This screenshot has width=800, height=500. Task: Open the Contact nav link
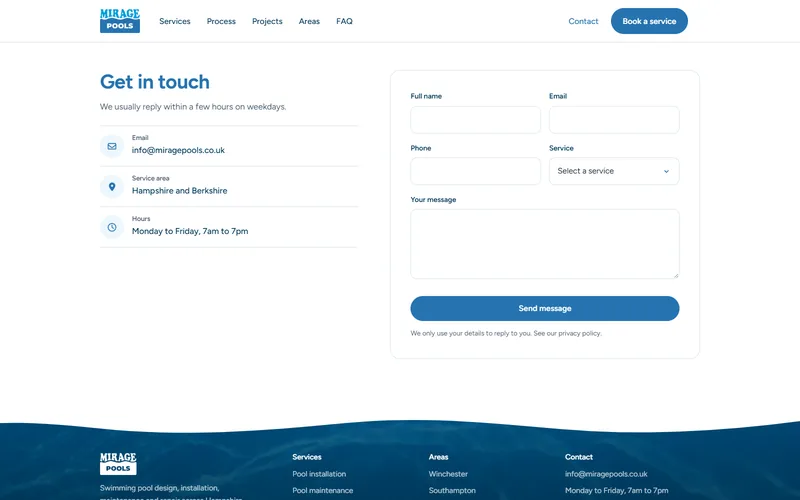pos(583,21)
